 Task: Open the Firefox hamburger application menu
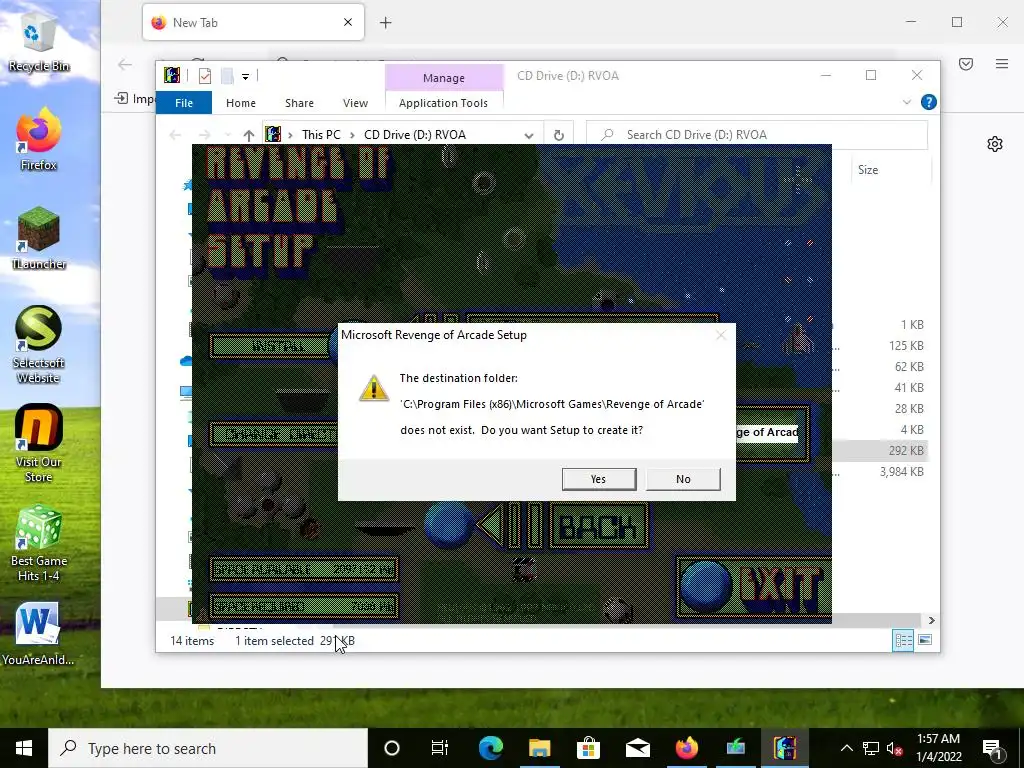point(1002,63)
